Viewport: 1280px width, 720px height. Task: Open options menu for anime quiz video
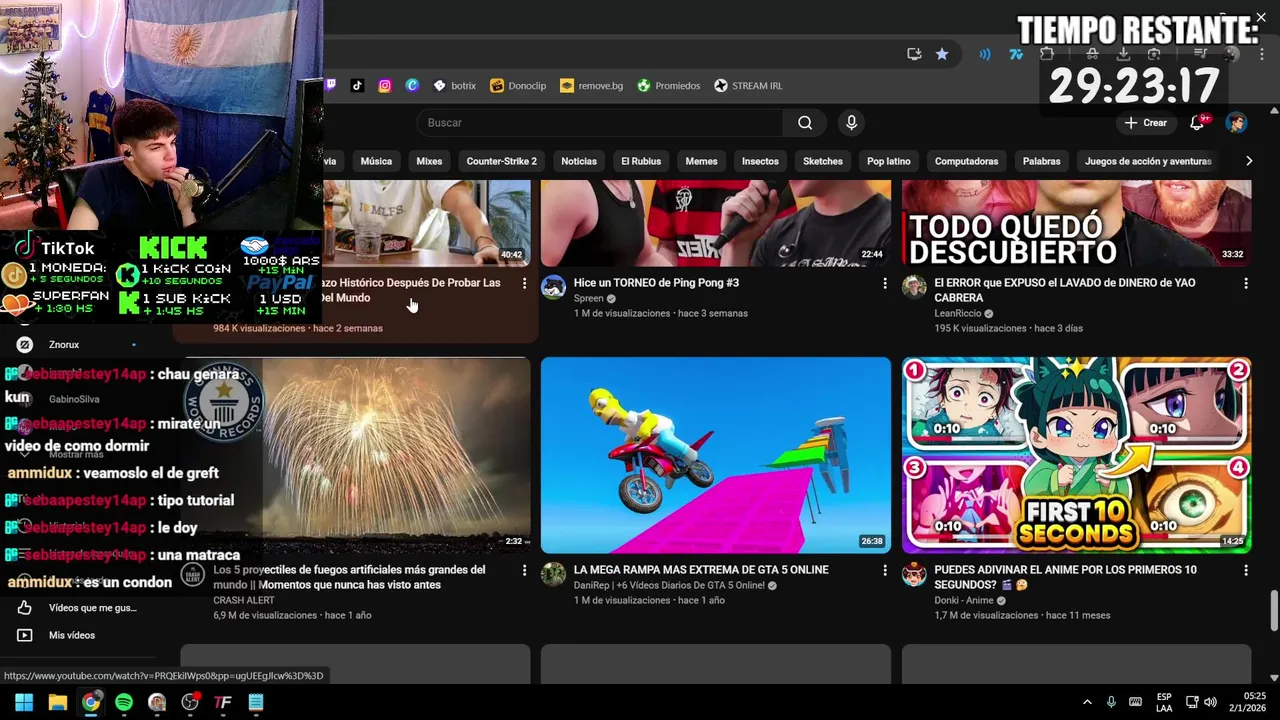[x=1246, y=571]
